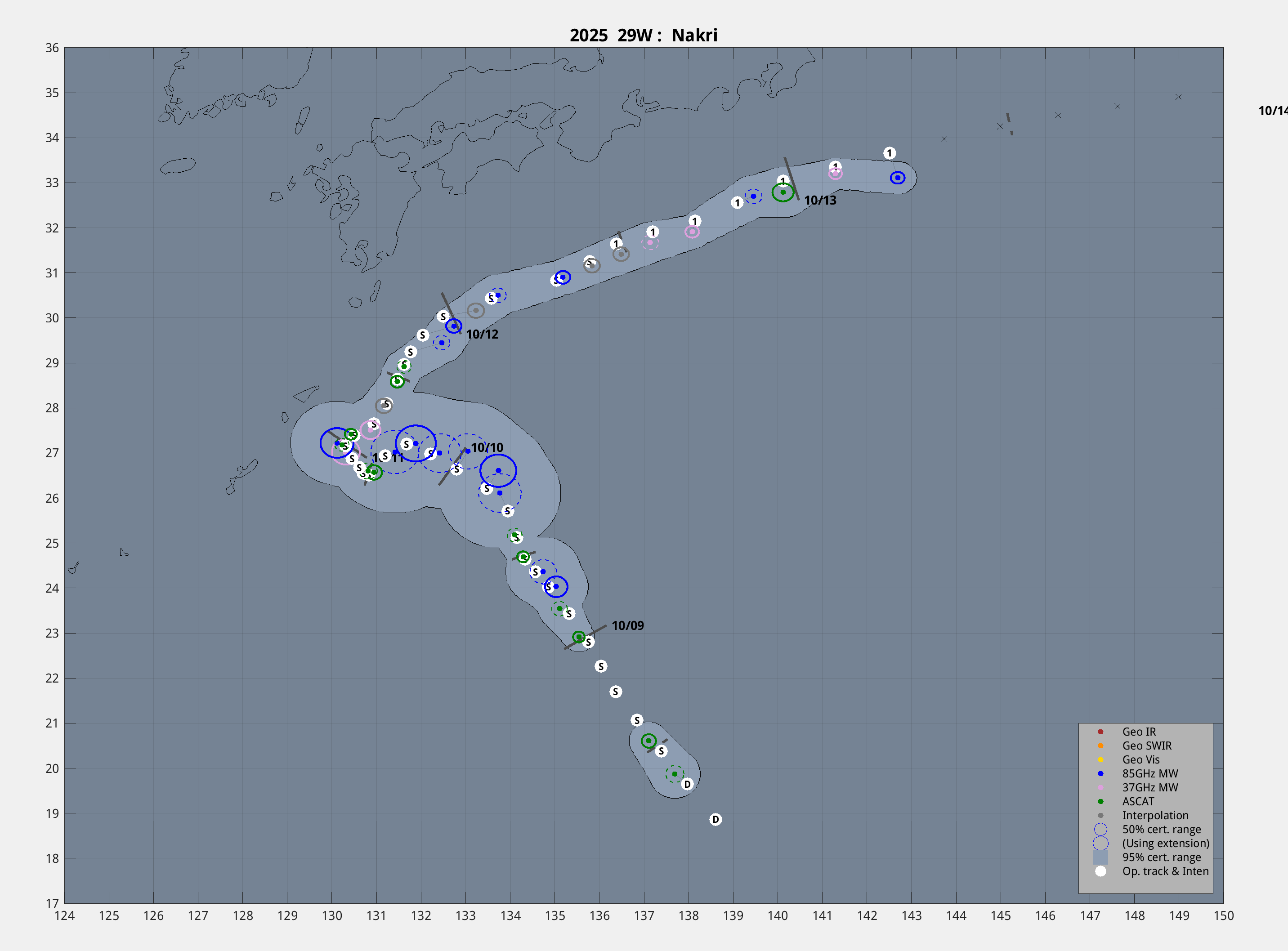Click the easternmost gray x marker
Viewport: 1288px width, 951px height.
(x=1178, y=97)
